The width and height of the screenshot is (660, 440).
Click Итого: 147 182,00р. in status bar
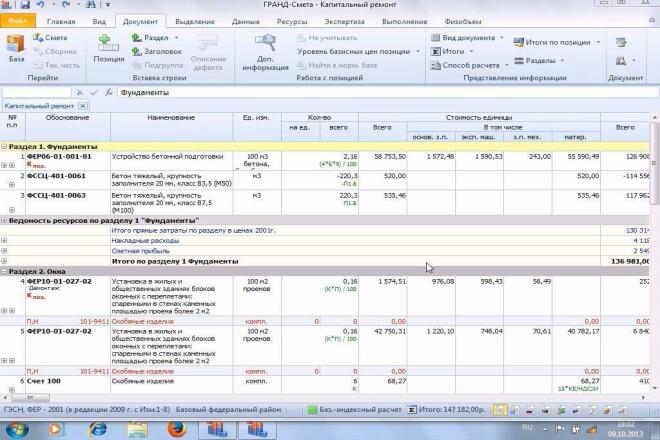(452, 410)
